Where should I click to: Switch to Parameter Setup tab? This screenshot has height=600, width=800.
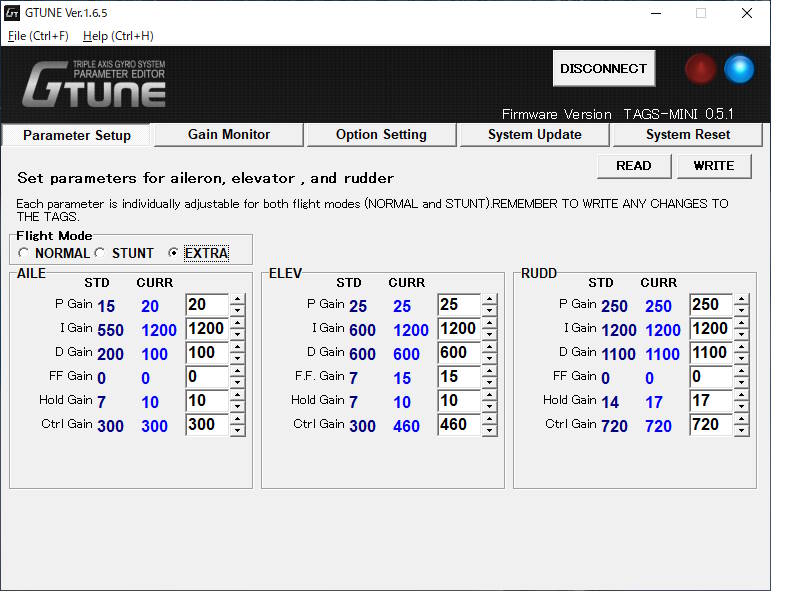click(77, 135)
